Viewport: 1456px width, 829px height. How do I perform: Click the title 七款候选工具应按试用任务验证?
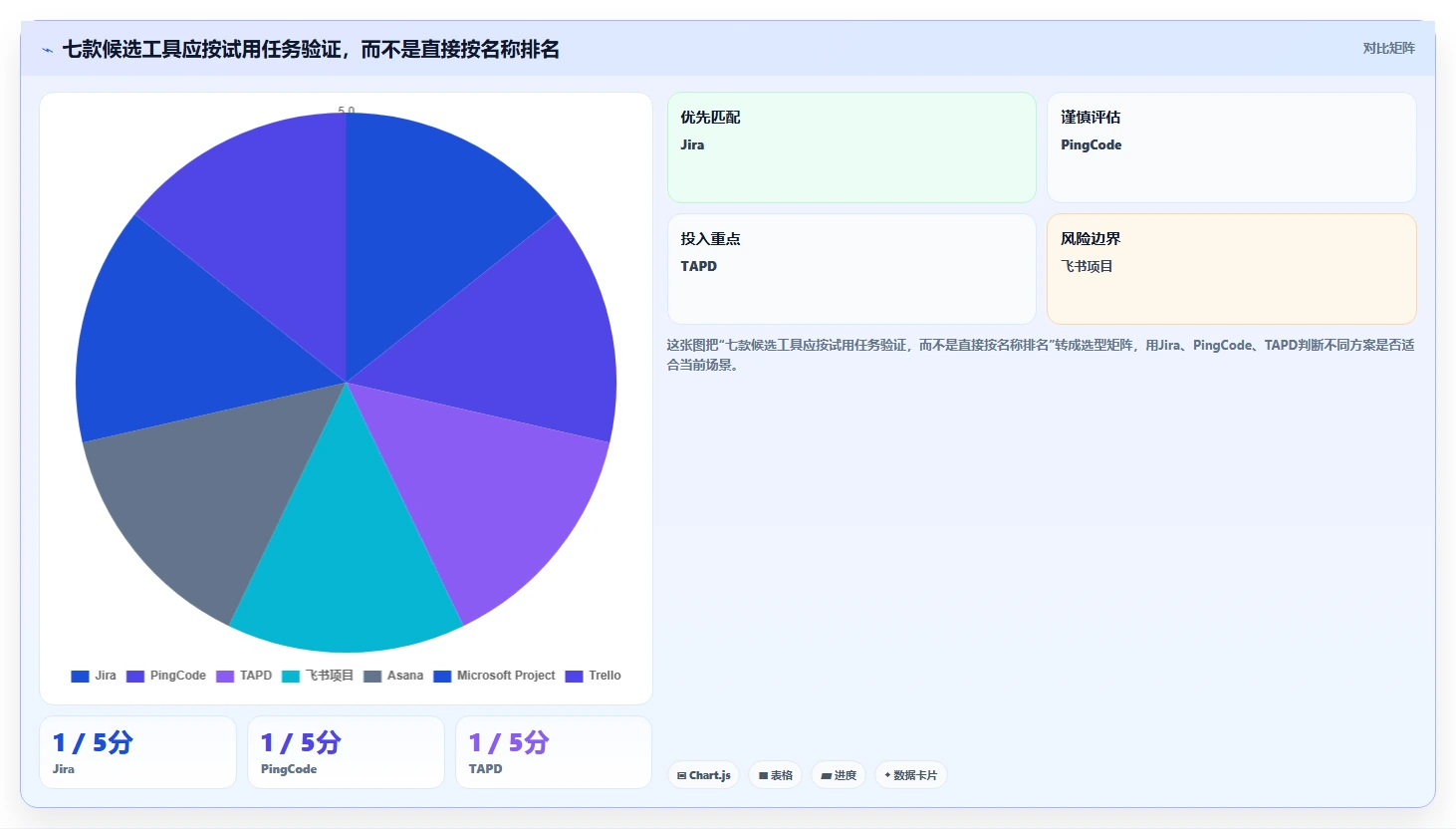[311, 49]
